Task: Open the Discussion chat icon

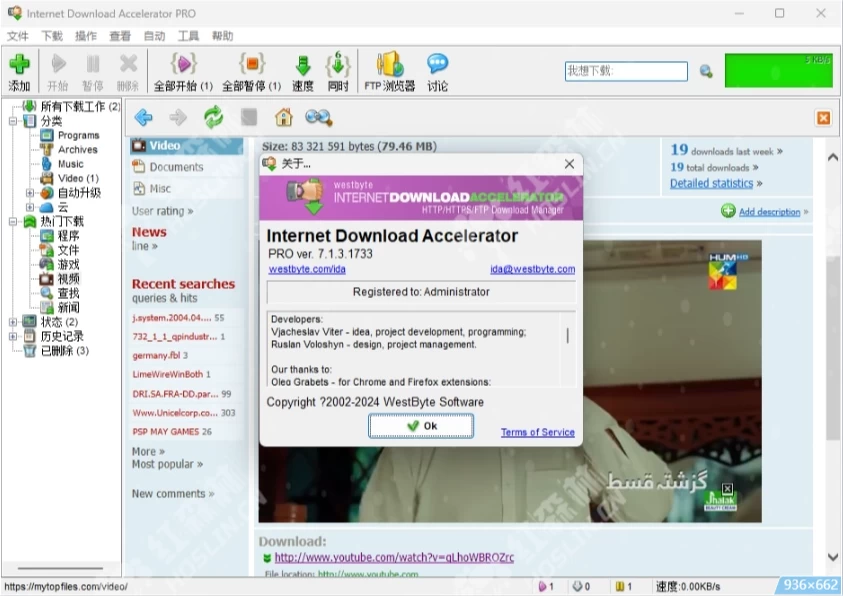Action: click(437, 64)
